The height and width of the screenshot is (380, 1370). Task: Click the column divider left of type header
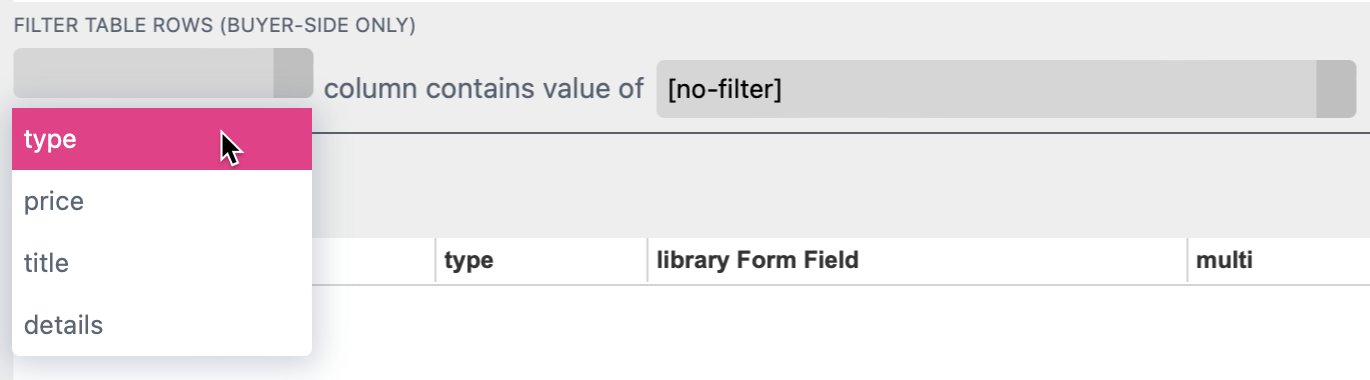(x=435, y=261)
